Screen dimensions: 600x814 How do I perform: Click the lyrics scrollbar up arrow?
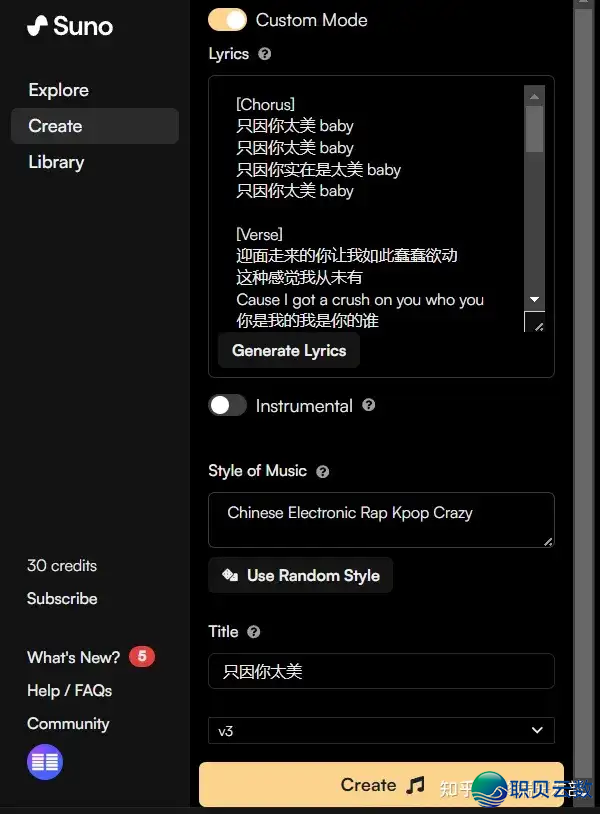point(534,97)
